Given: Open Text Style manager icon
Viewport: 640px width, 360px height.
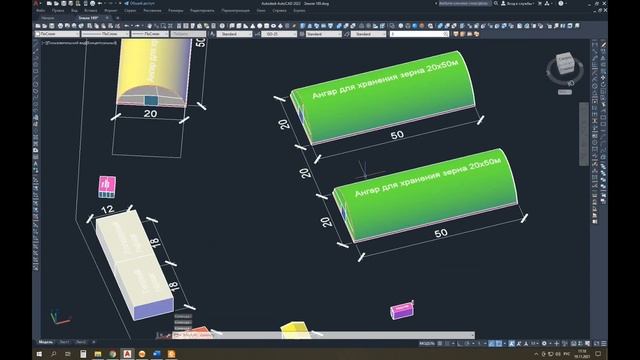Looking at the screenshot, I should point(212,34).
